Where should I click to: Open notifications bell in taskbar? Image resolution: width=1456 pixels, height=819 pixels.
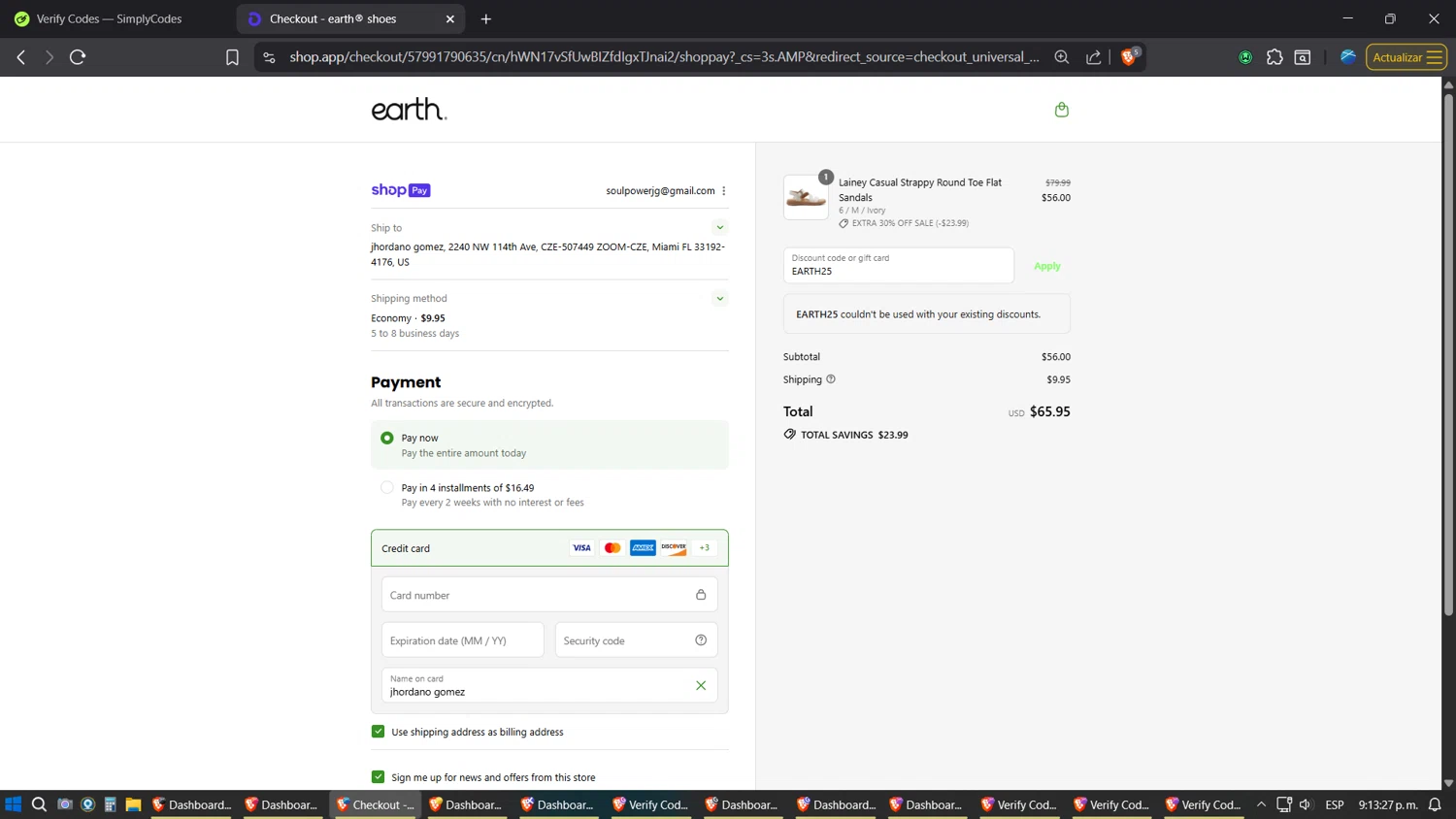1435,804
